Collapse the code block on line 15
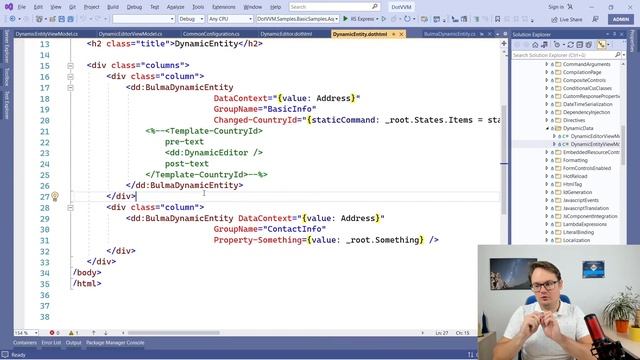Viewport: 640px width, 360px height. (x=70, y=66)
